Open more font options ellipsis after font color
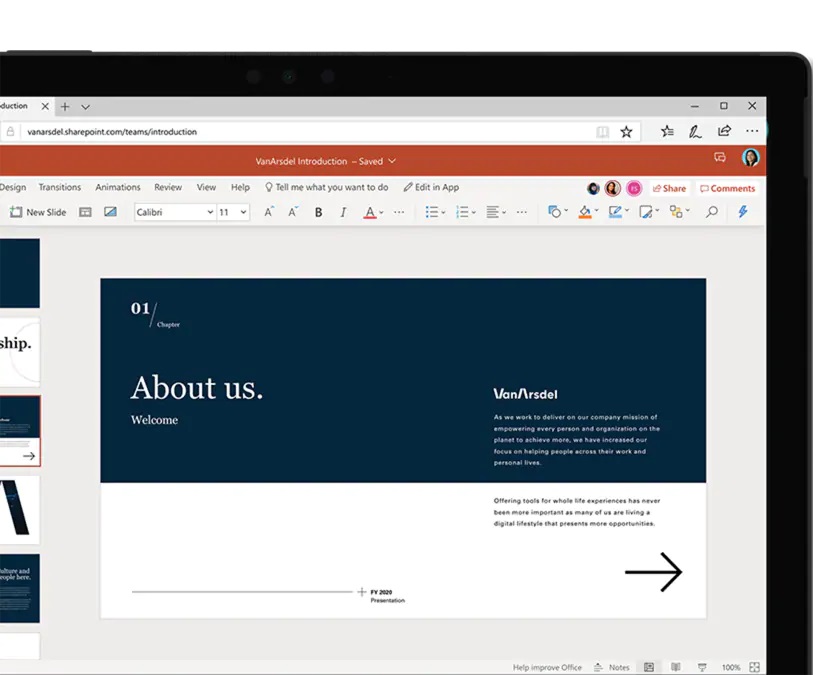Viewport: 830px width, 675px height. click(x=399, y=212)
